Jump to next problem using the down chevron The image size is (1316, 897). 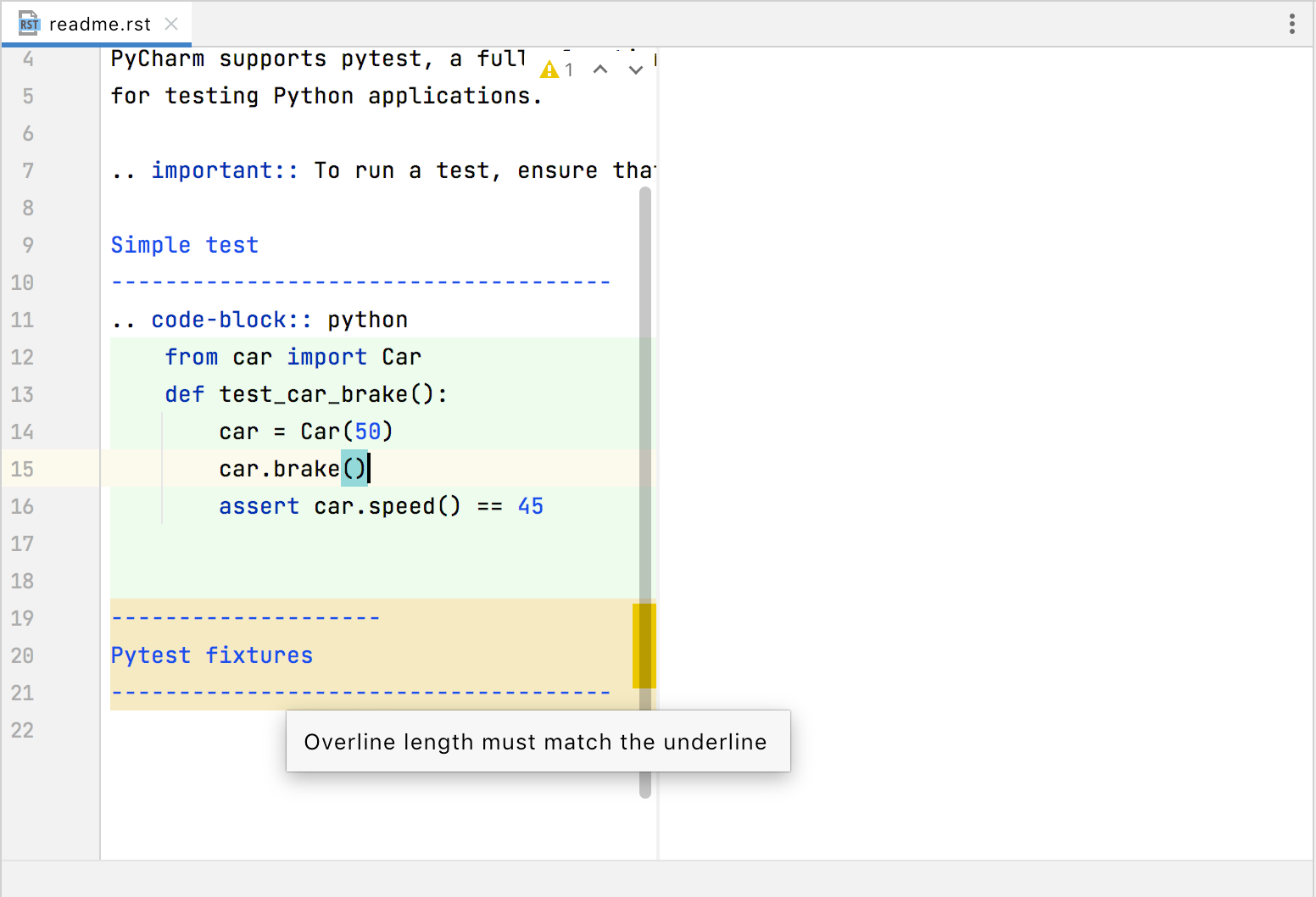point(635,70)
